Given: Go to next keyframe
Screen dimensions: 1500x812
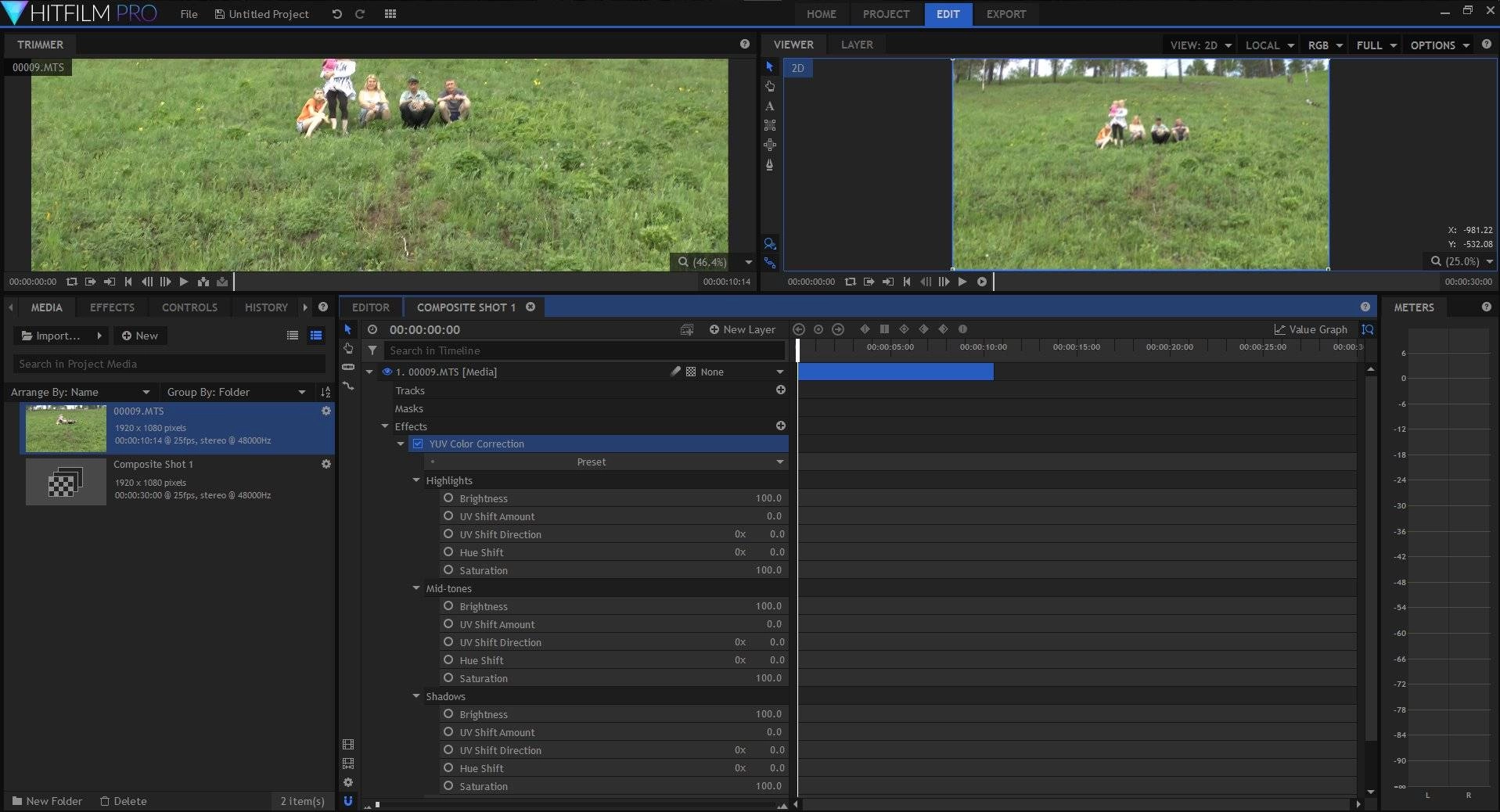Looking at the screenshot, I should 838,329.
